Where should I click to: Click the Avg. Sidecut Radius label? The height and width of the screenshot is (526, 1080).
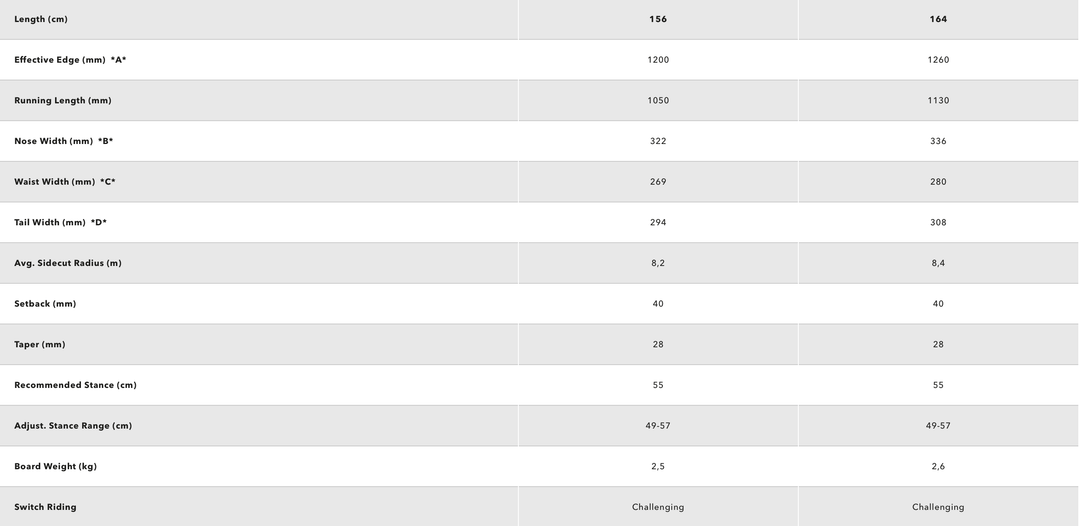click(68, 263)
